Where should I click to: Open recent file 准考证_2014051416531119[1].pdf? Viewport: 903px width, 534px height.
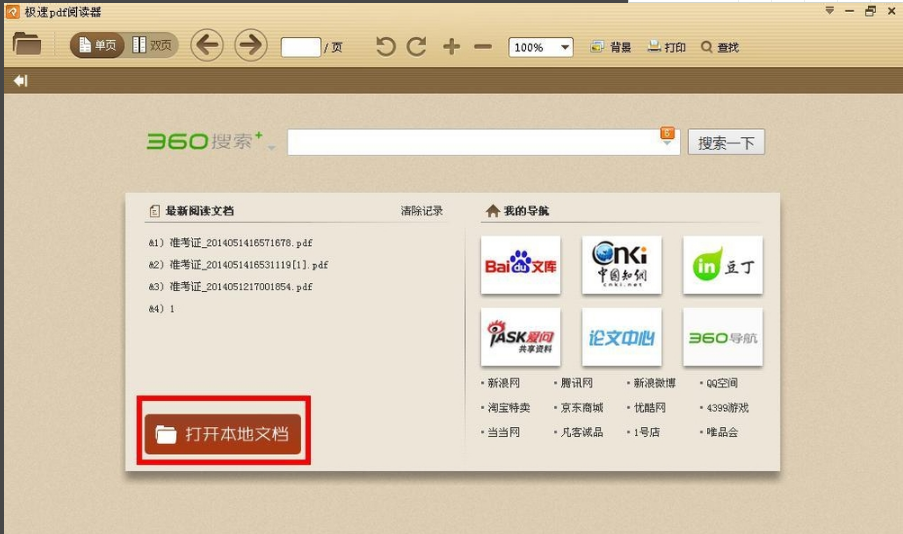[238, 264]
